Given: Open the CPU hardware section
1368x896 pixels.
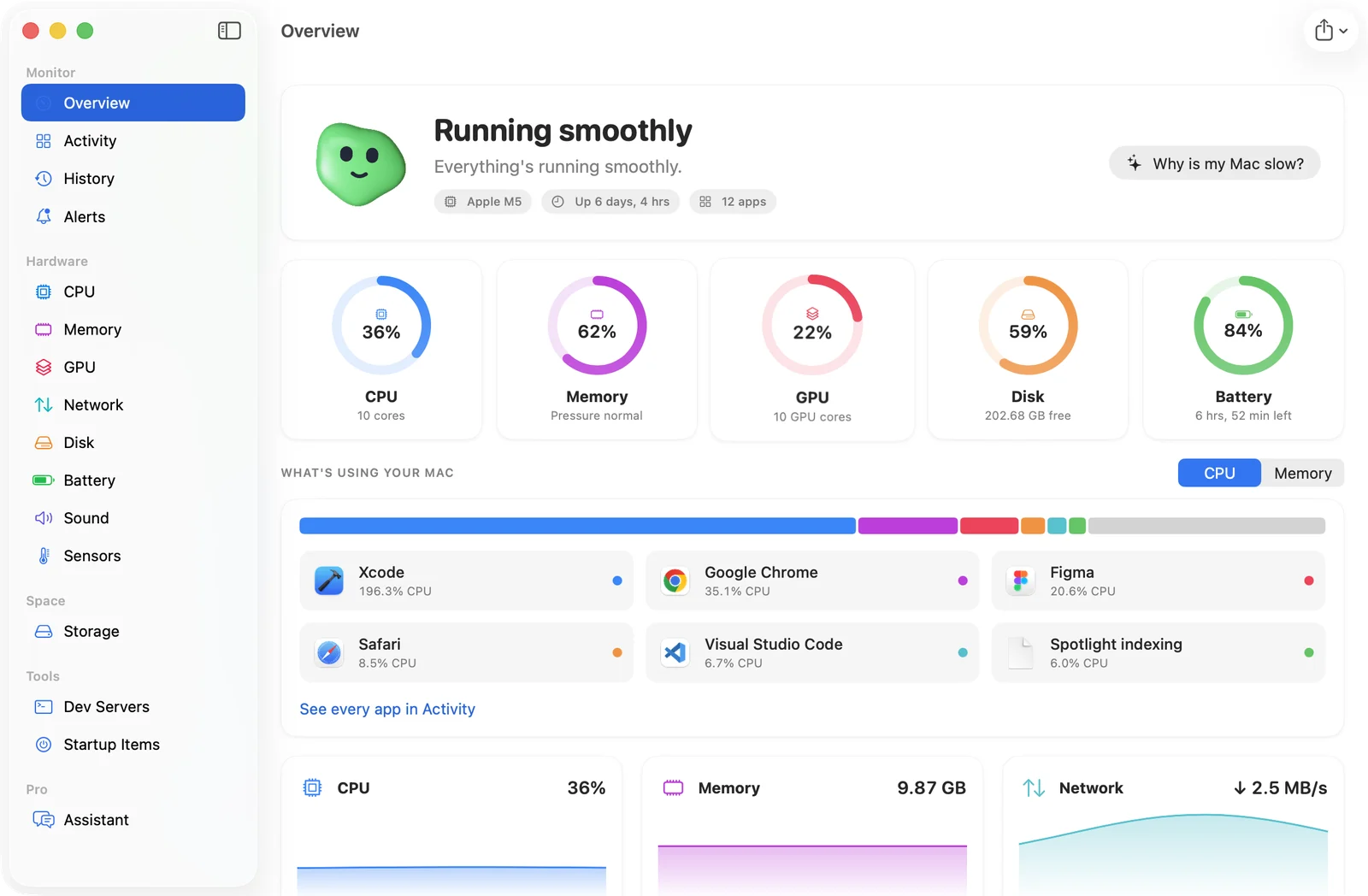Looking at the screenshot, I should (x=133, y=292).
